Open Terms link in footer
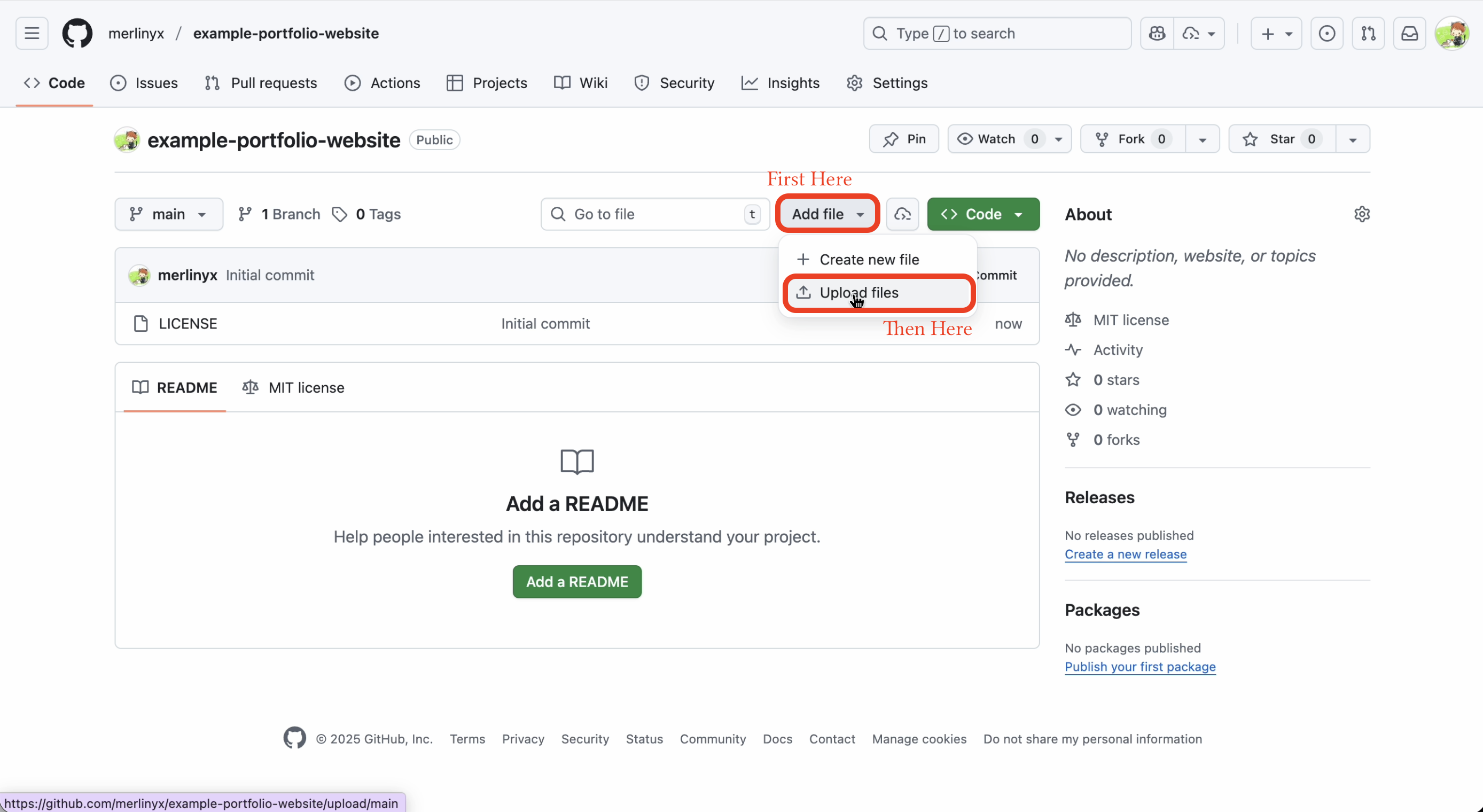This screenshot has height=812, width=1483. 467,739
